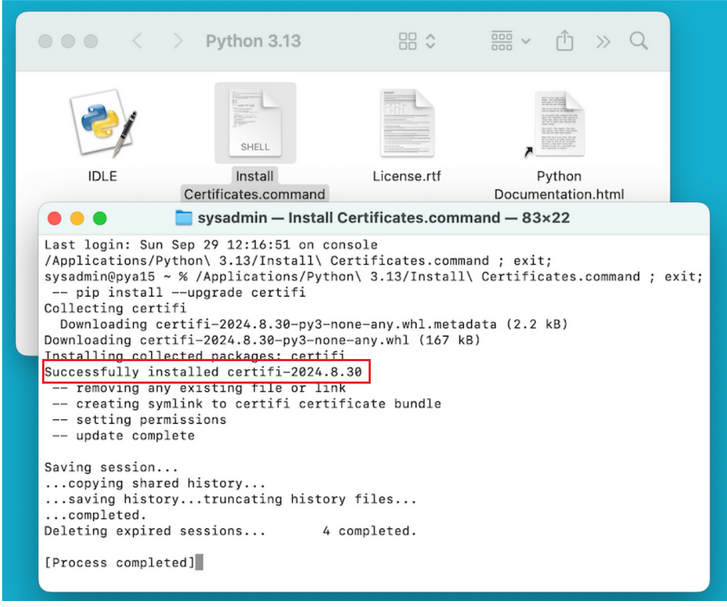Click '...copying shared history...' line
The image size is (727, 607).
[x=155, y=483]
